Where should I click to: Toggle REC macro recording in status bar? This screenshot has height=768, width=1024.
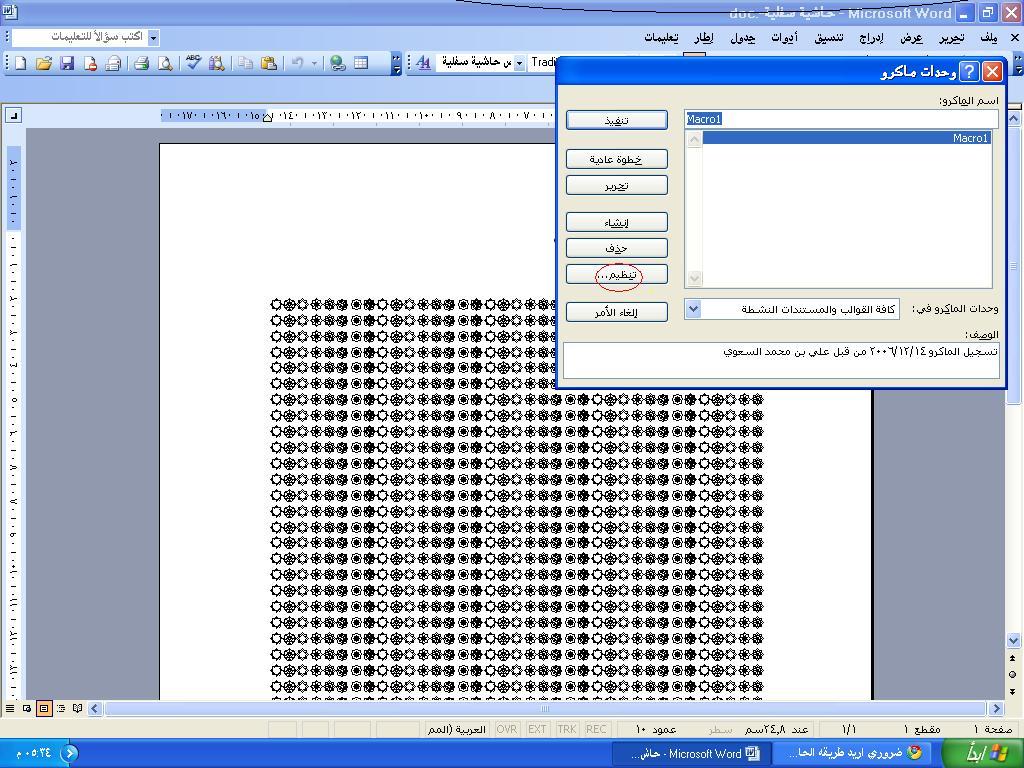point(596,729)
